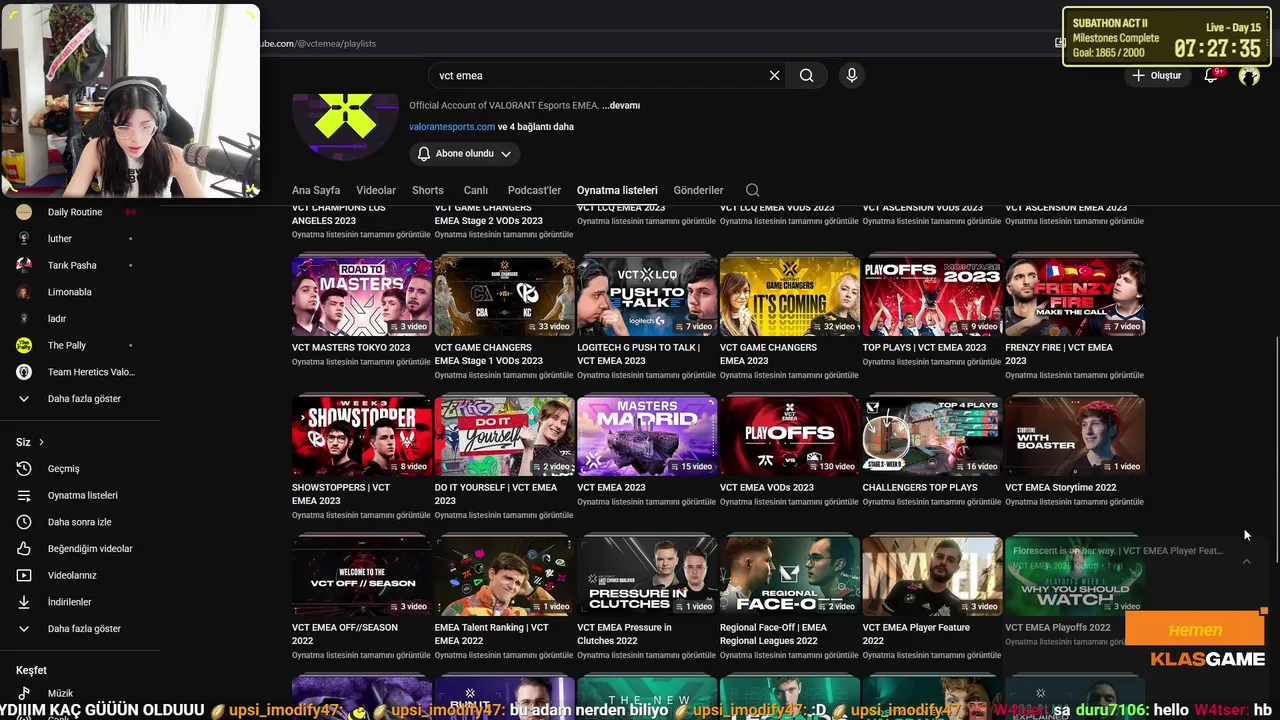The height and width of the screenshot is (720, 1280).
Task: Open Abone olundu subscription dropdown
Action: pos(464,154)
